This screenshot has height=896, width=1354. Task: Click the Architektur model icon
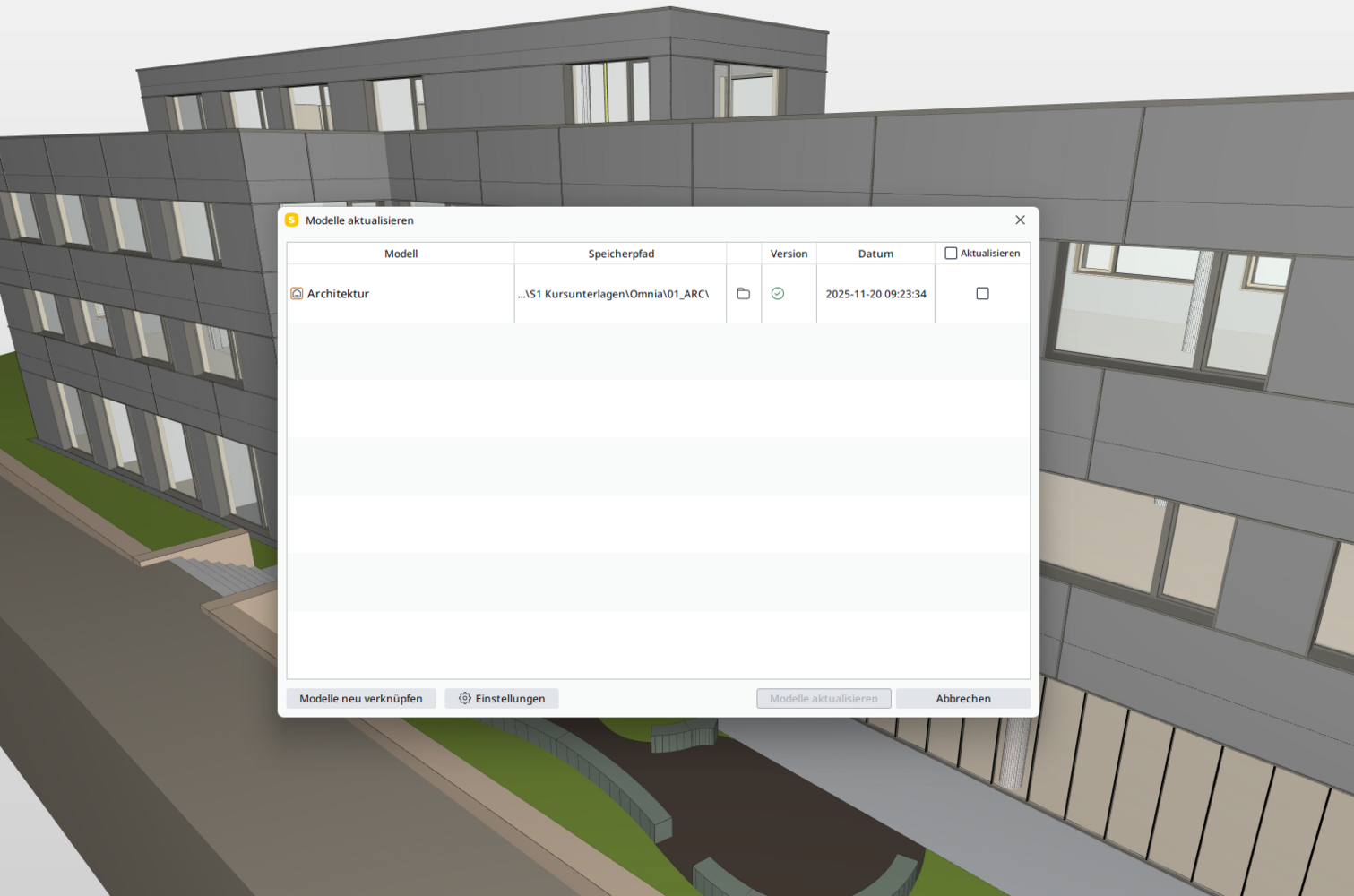pos(297,294)
